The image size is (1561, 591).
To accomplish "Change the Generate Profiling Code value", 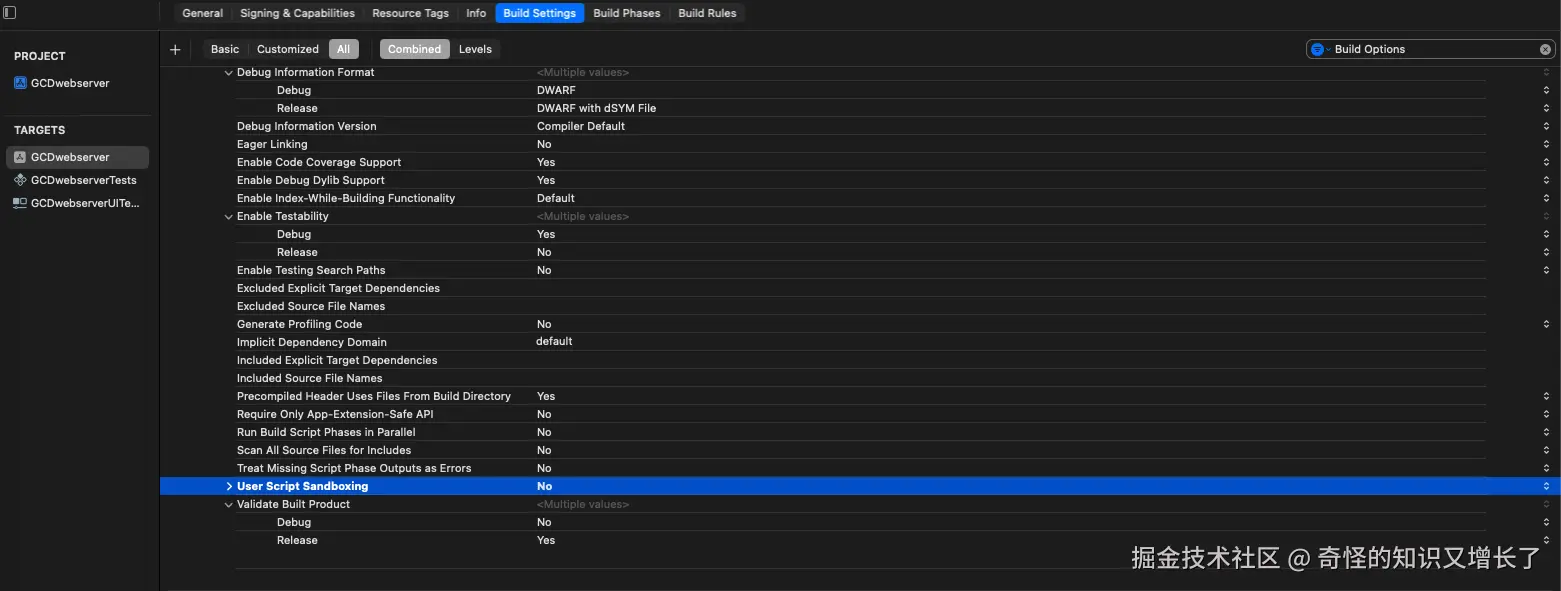I will pyautogui.click(x=1546, y=324).
